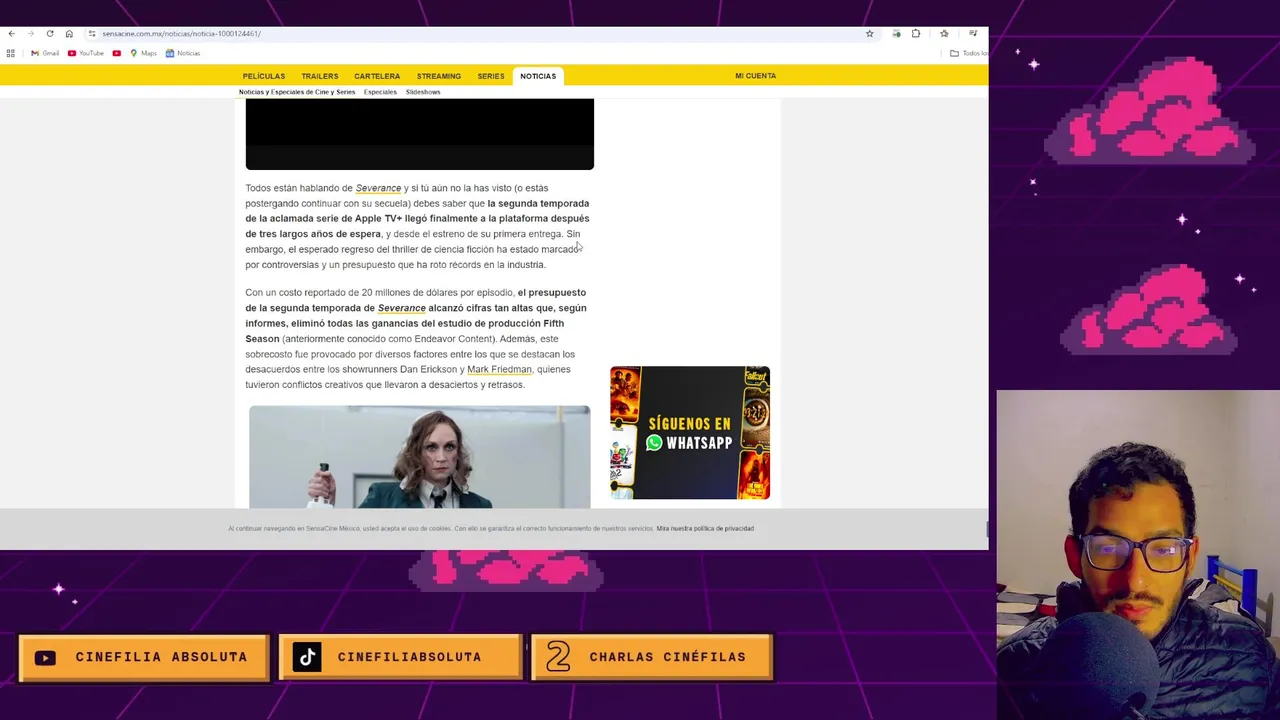
Task: Open the SERIES menu
Action: [491, 76]
